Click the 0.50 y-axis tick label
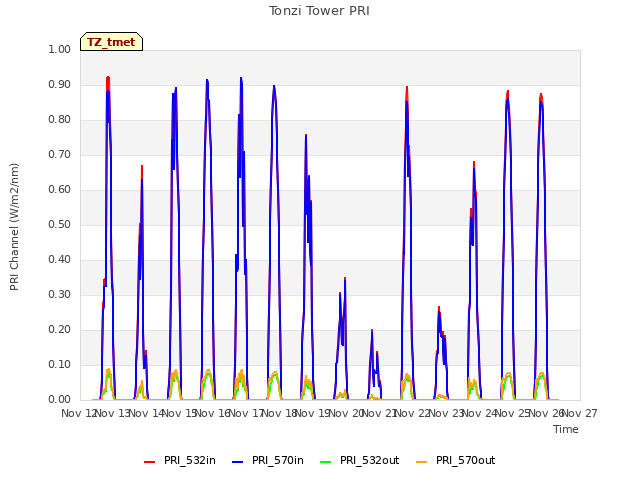The width and height of the screenshot is (640, 480). [x=60, y=224]
